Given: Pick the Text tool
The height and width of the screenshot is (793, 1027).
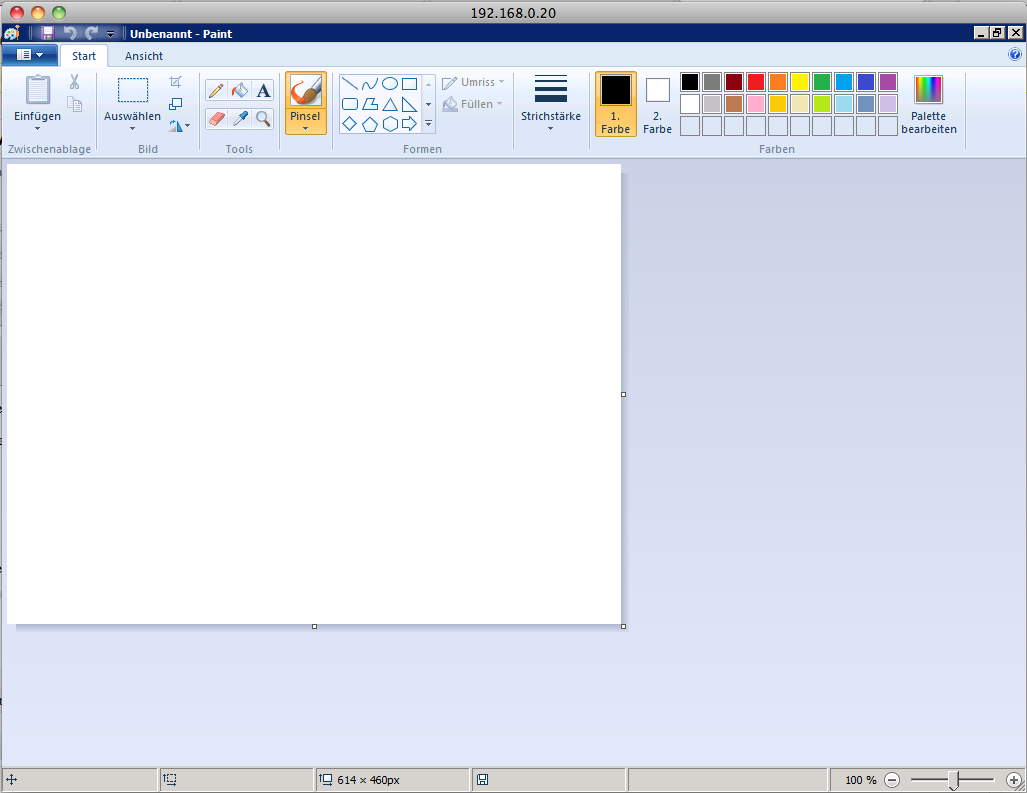Looking at the screenshot, I should click(x=263, y=91).
